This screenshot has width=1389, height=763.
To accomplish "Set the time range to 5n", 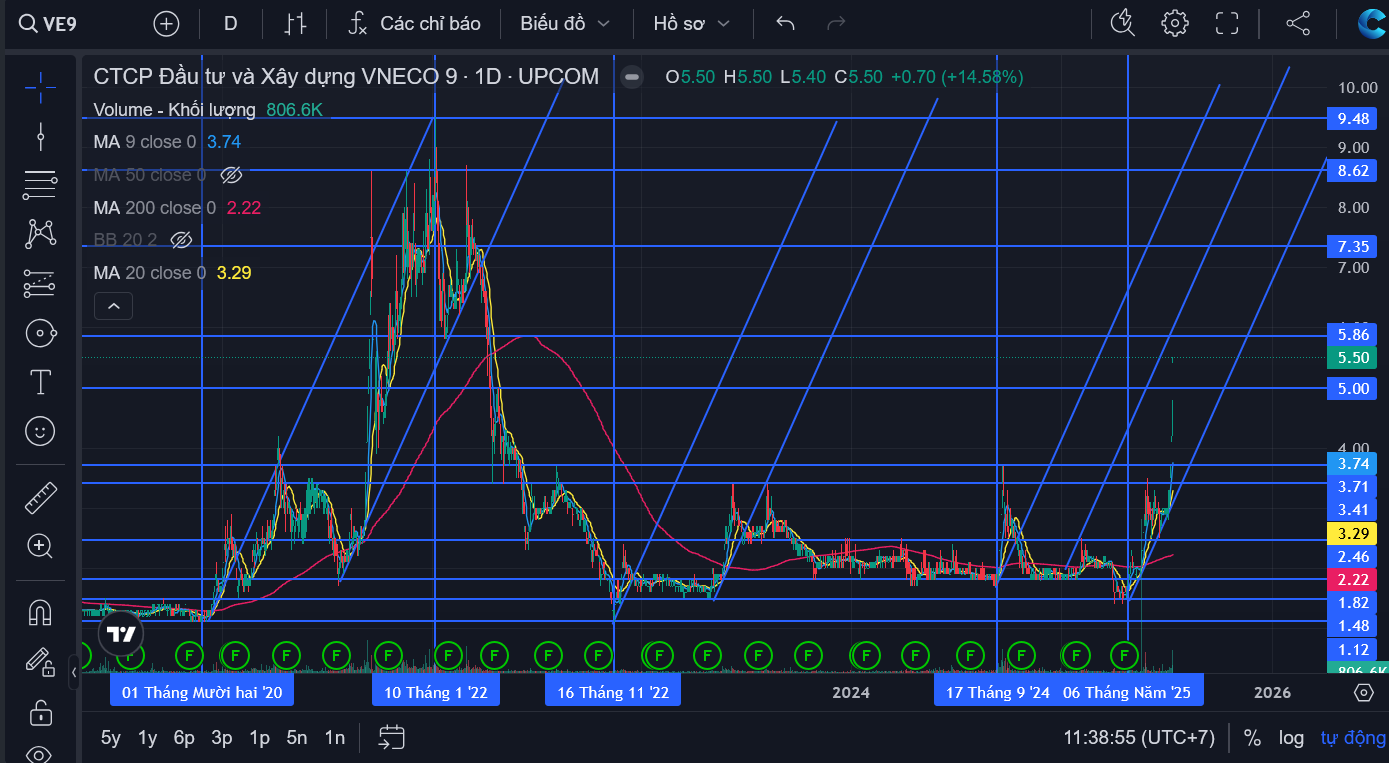I will click(x=297, y=738).
